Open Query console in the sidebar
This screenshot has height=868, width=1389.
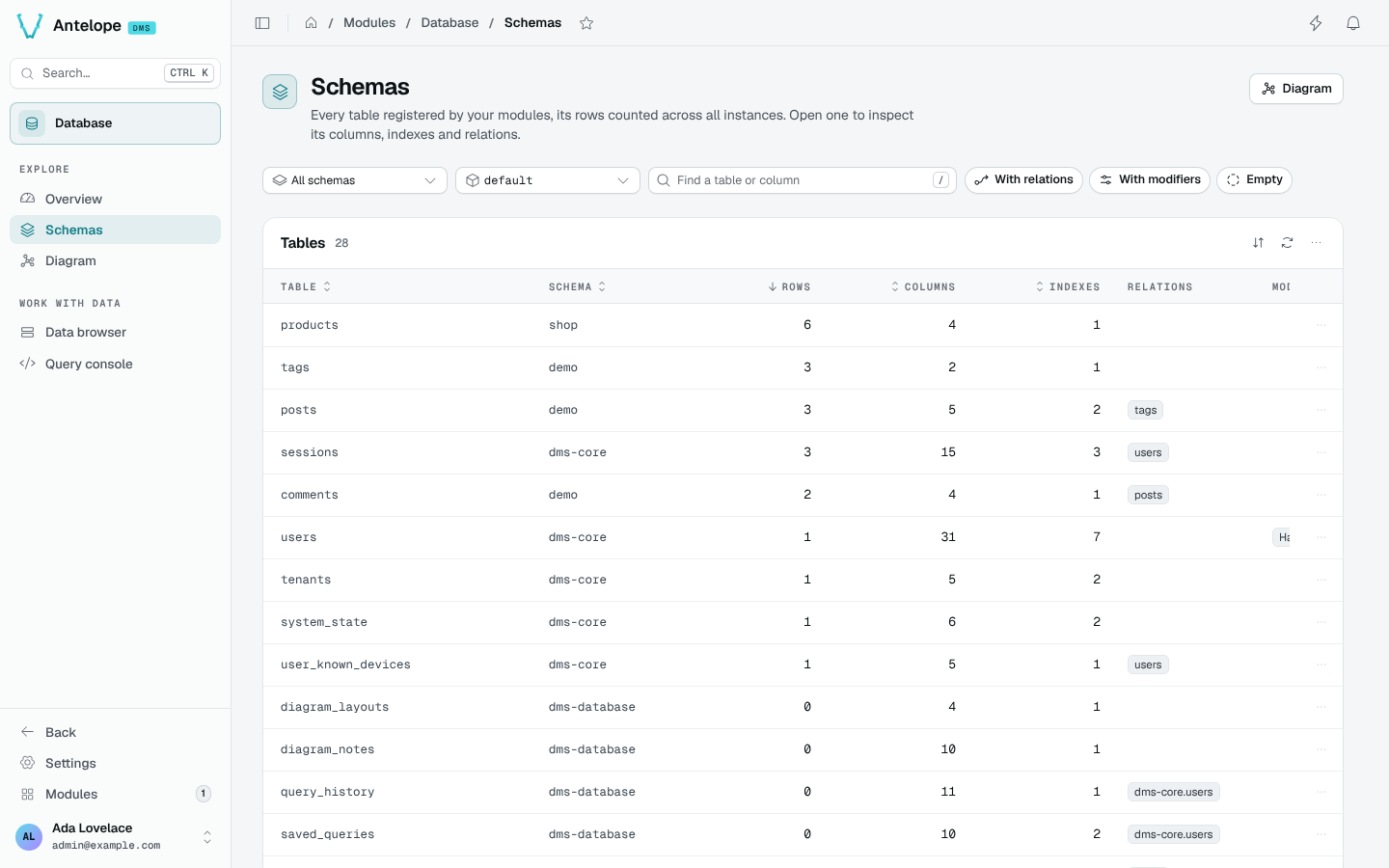coord(115,364)
